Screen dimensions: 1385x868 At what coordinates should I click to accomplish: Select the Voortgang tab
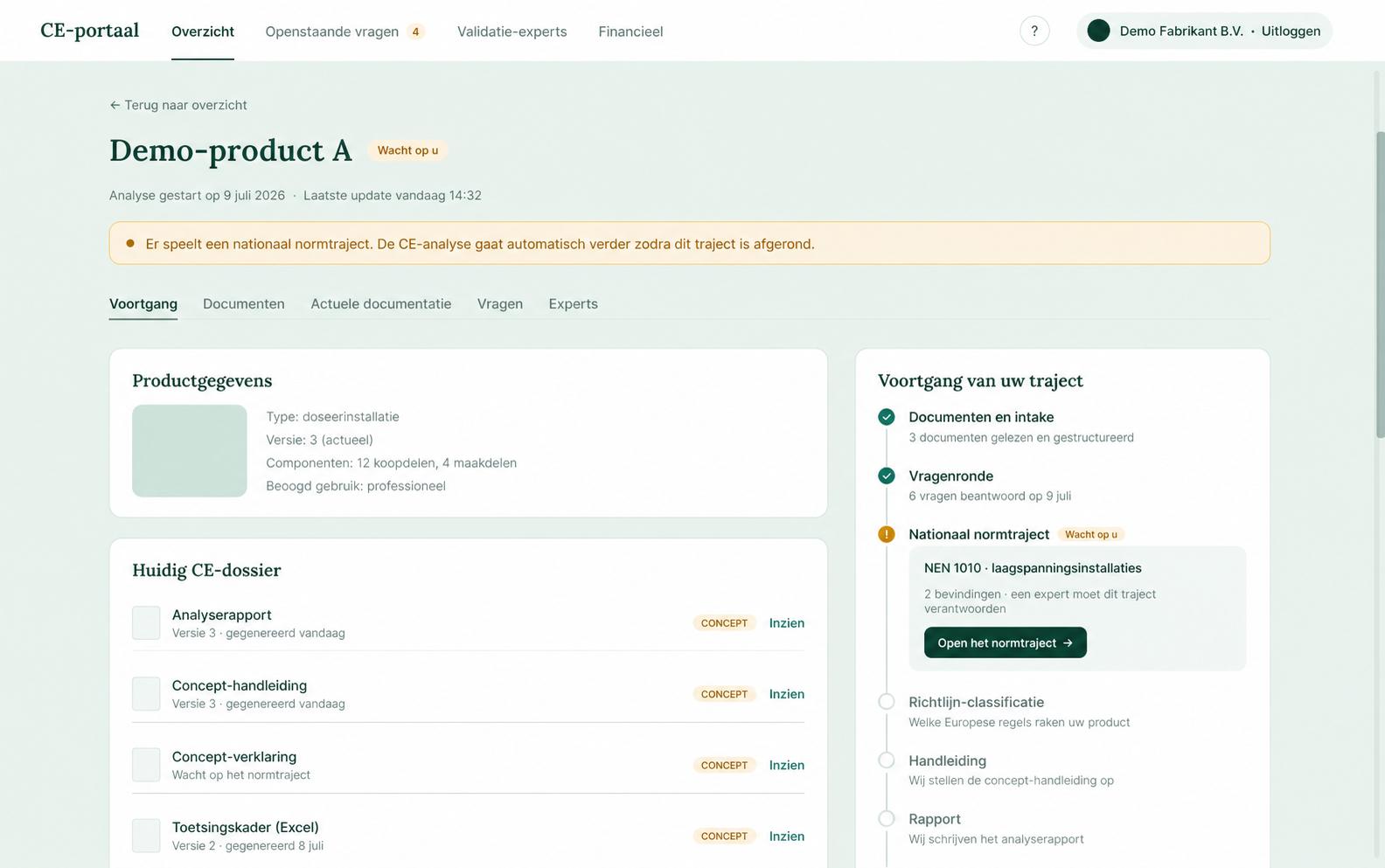tap(143, 304)
